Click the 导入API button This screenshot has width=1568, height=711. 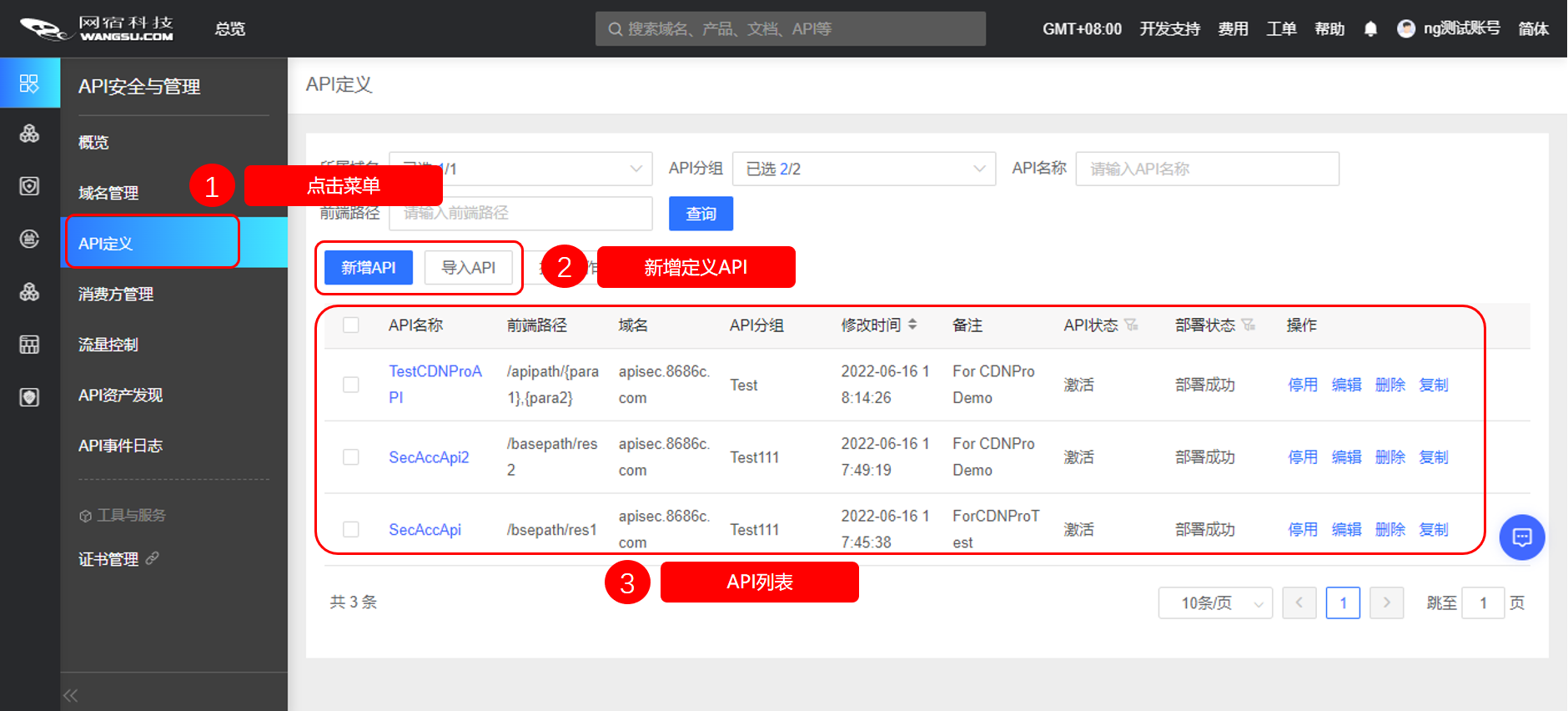tap(469, 268)
